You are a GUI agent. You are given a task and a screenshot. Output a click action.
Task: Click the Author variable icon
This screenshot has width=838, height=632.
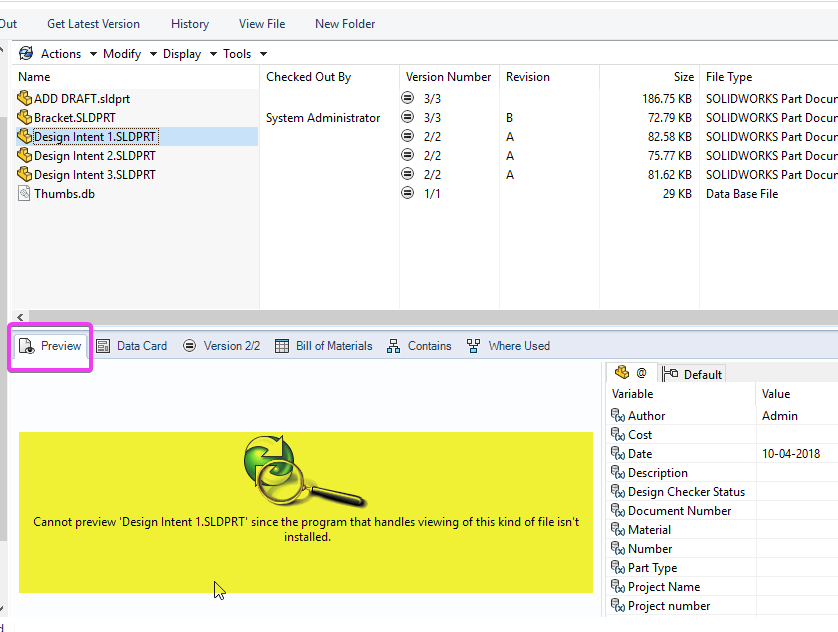[x=618, y=416]
